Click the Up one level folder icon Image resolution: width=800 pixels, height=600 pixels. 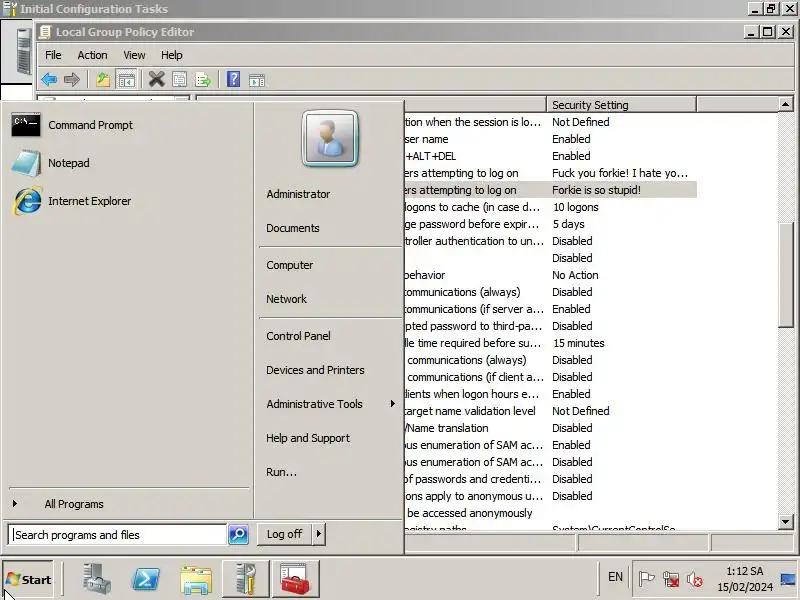pyautogui.click(x=103, y=80)
